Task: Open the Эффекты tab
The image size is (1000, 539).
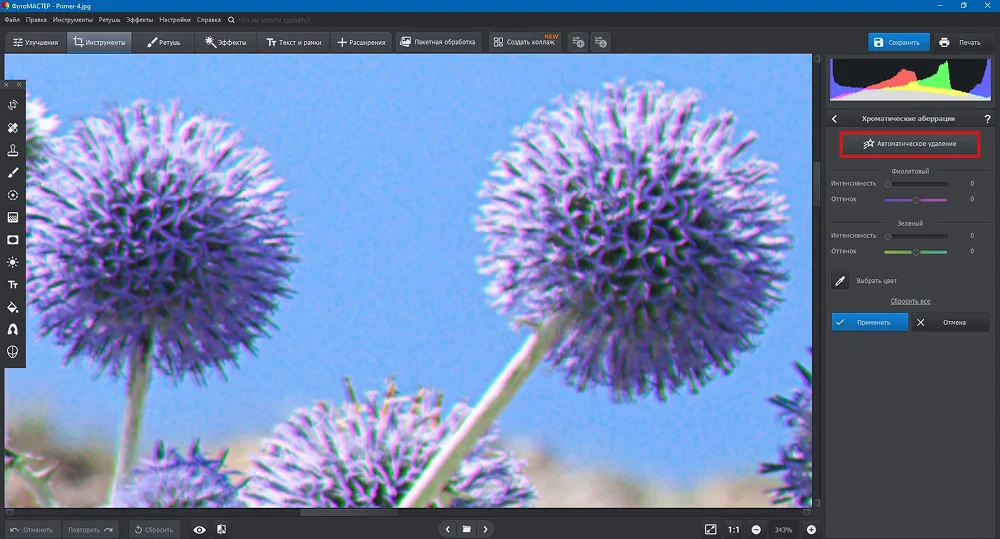Action: [225, 42]
